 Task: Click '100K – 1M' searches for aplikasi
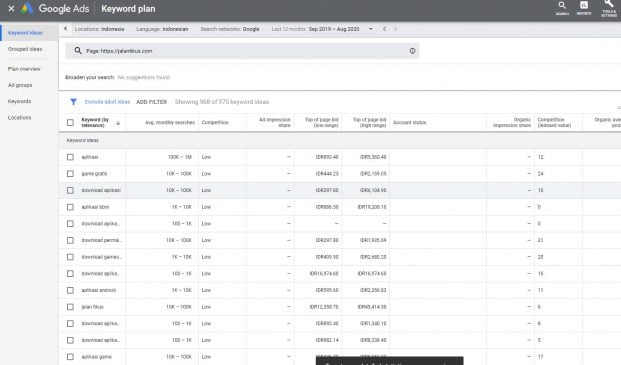[179, 157]
